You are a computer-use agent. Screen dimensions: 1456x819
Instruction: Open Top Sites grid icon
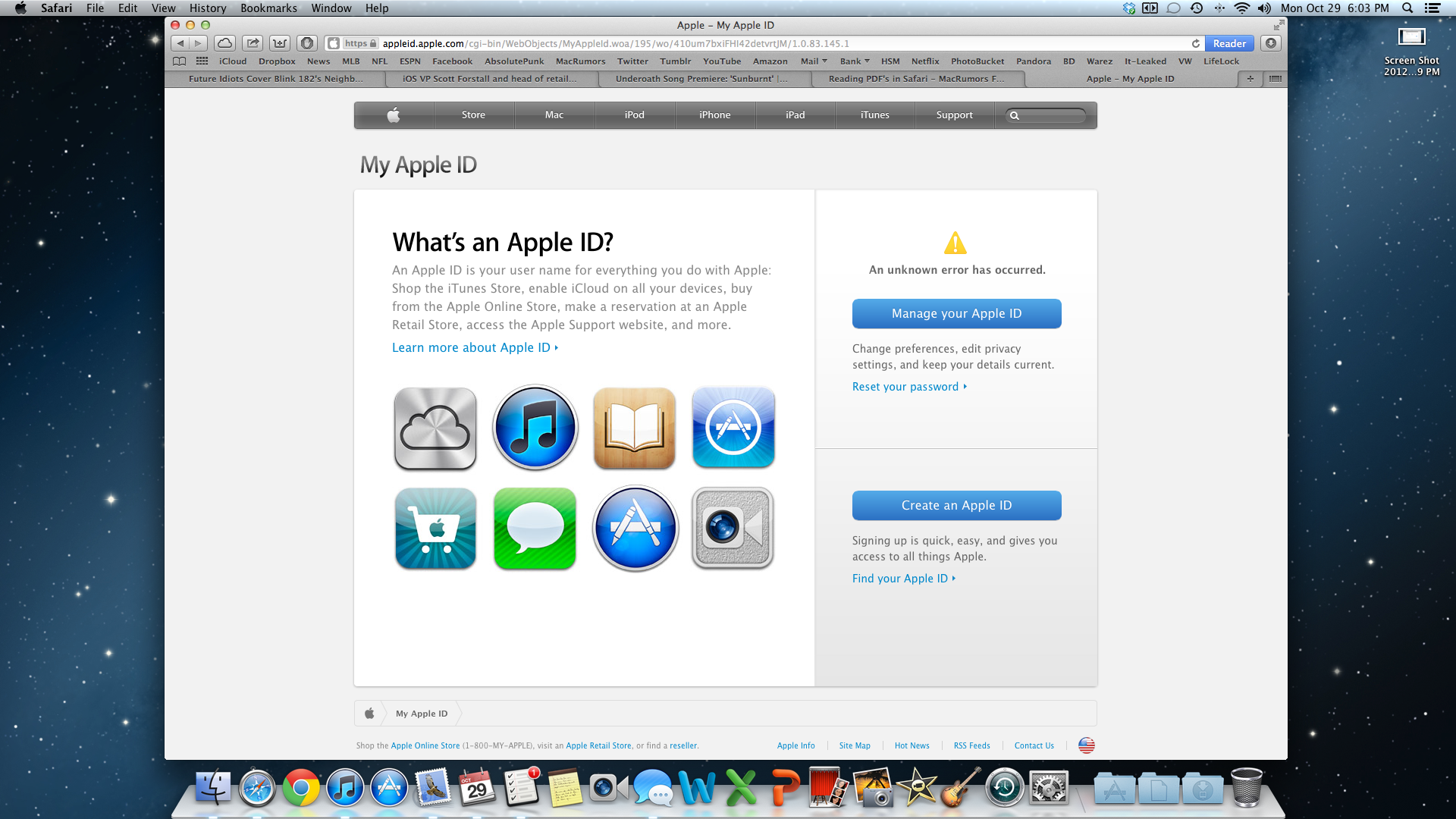click(202, 61)
